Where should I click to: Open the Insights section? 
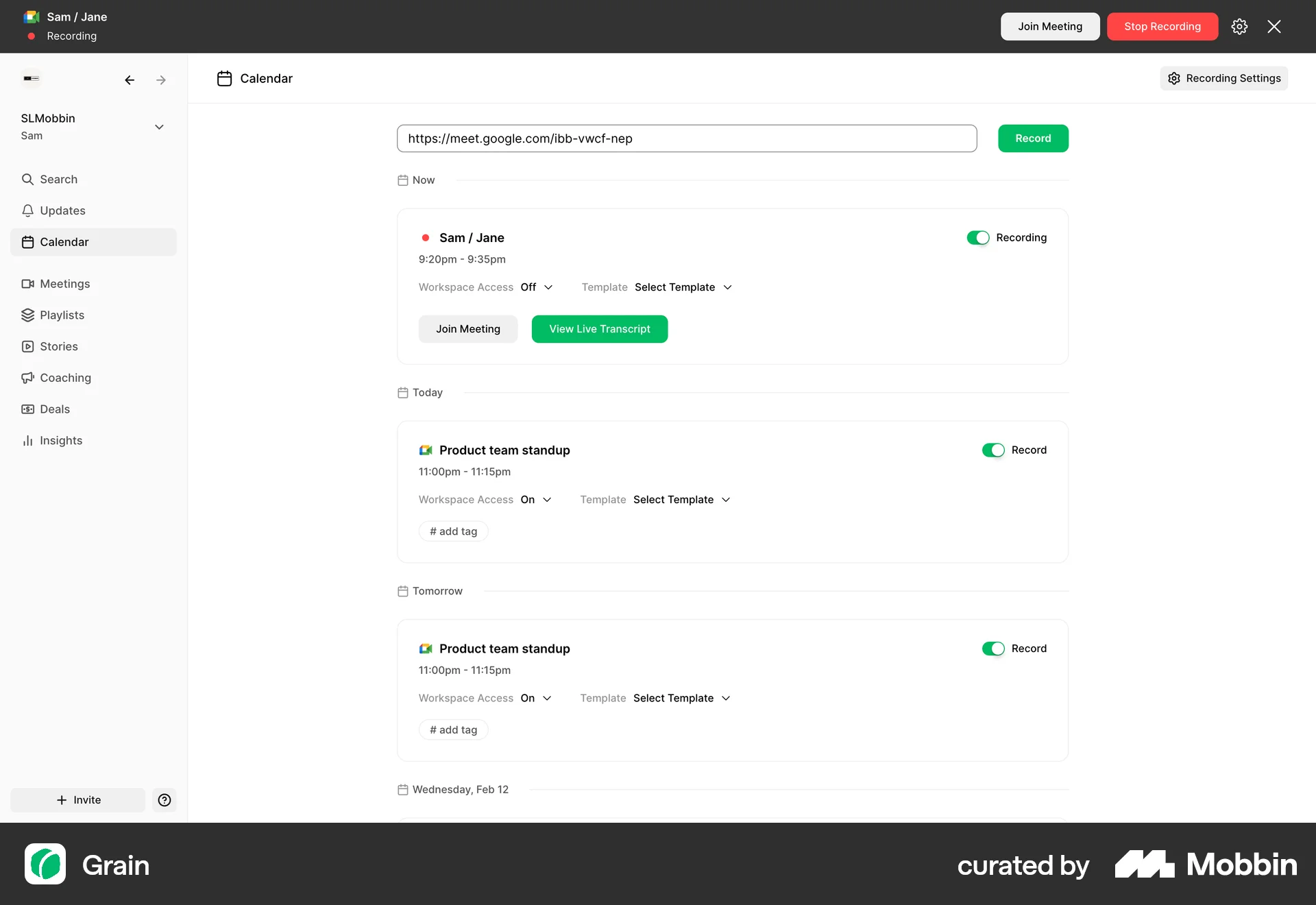point(60,440)
